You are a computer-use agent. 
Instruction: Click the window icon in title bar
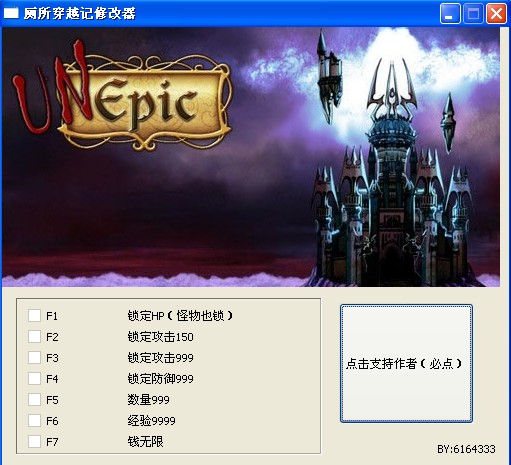coord(11,13)
